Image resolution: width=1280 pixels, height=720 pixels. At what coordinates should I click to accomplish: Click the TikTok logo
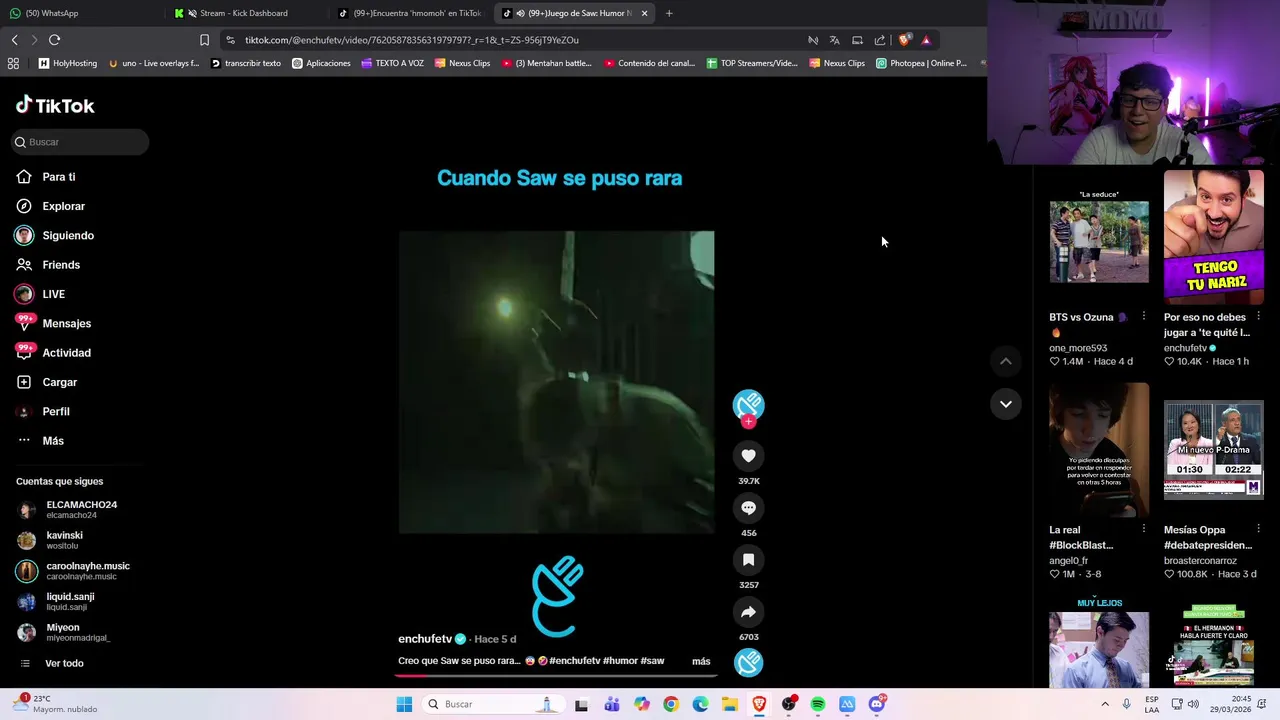(x=55, y=105)
